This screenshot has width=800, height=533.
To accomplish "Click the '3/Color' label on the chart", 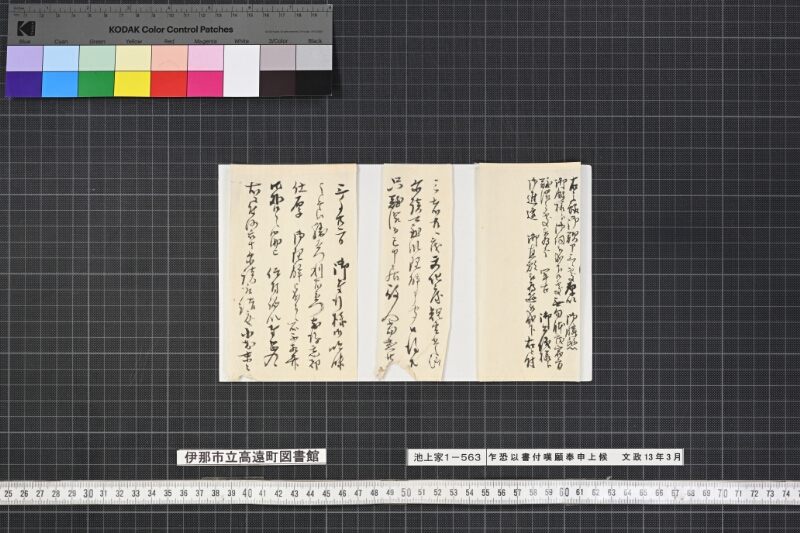I will tap(278, 41).
